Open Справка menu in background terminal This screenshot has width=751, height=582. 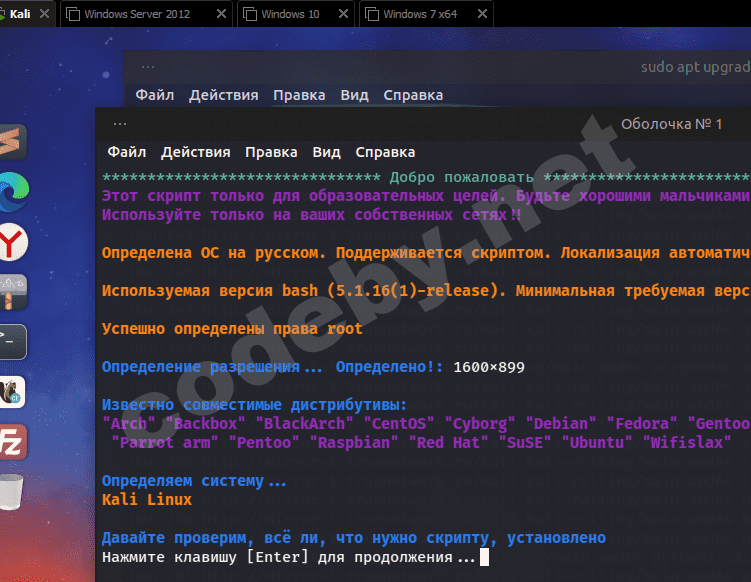click(413, 95)
